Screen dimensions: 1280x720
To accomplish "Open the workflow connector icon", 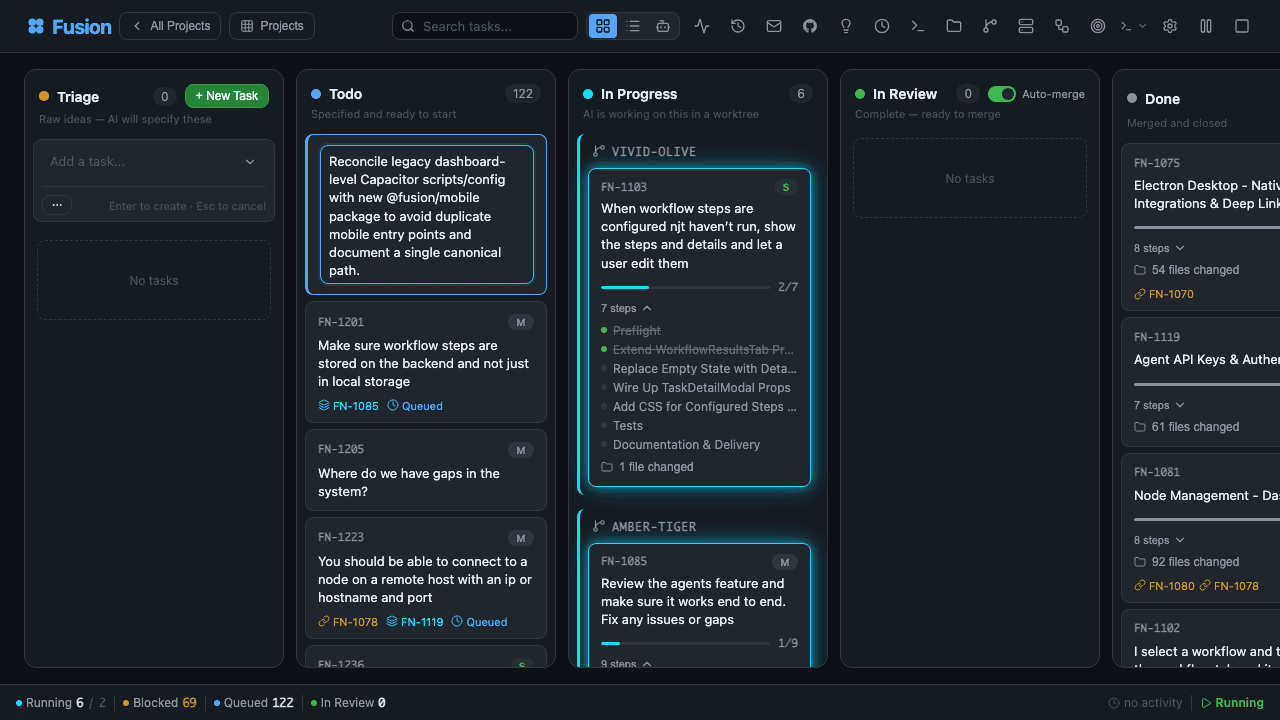I will coord(1062,26).
